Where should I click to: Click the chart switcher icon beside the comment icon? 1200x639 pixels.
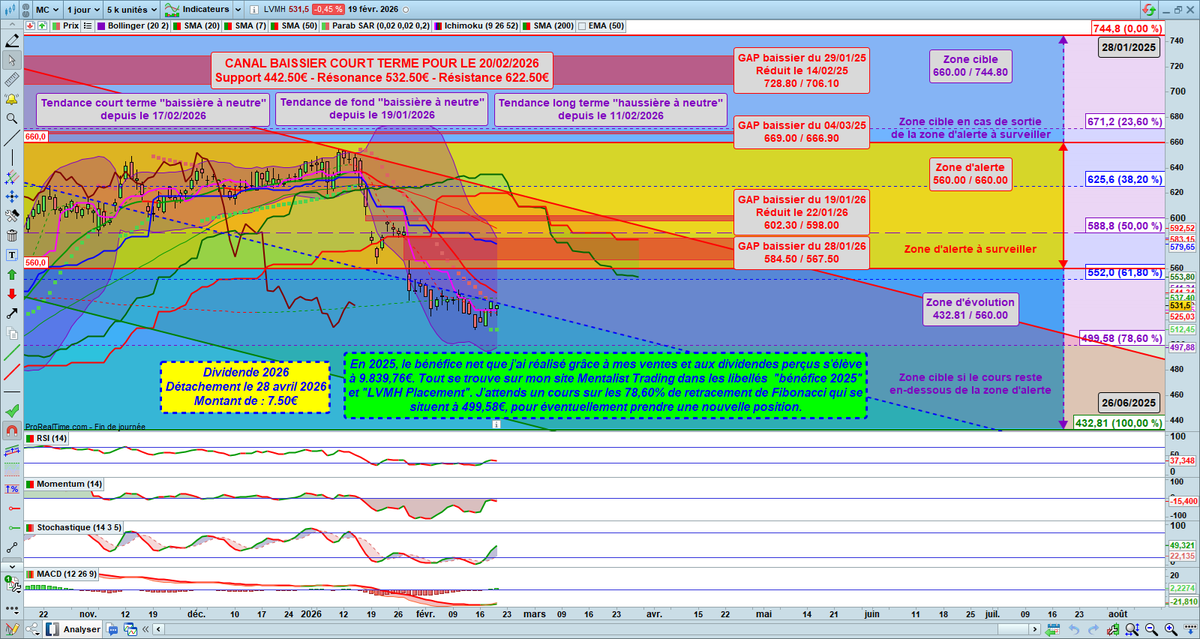[130, 629]
